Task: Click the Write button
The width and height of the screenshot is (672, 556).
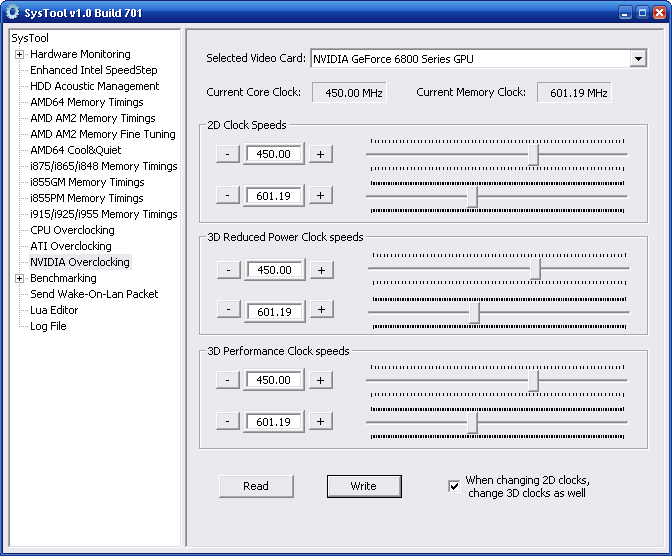Action: click(363, 486)
